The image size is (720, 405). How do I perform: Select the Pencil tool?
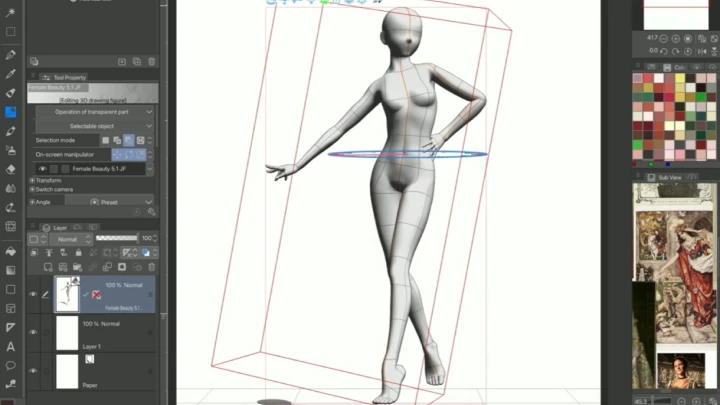[11, 74]
